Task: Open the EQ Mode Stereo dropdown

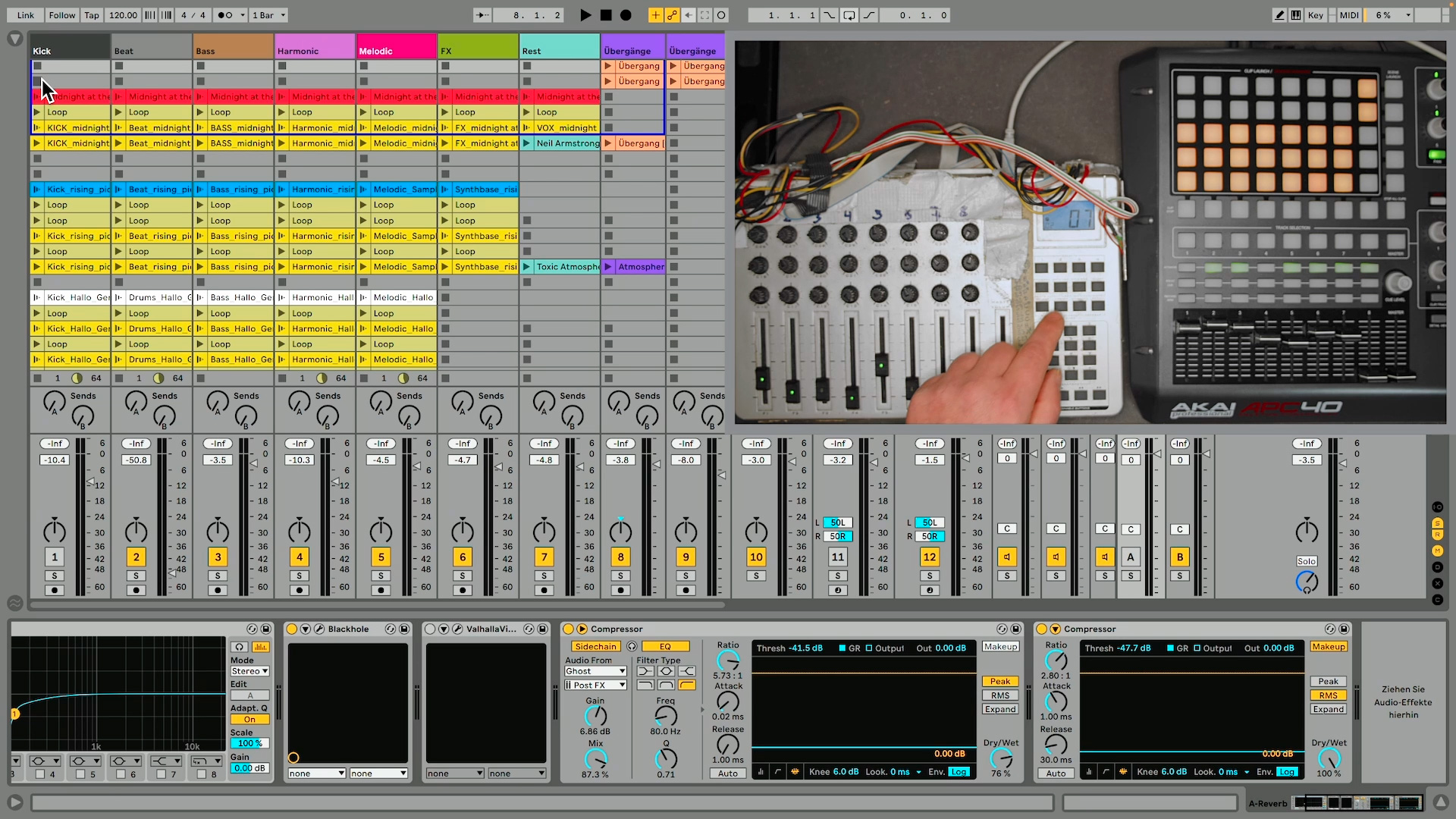Action: click(x=250, y=671)
